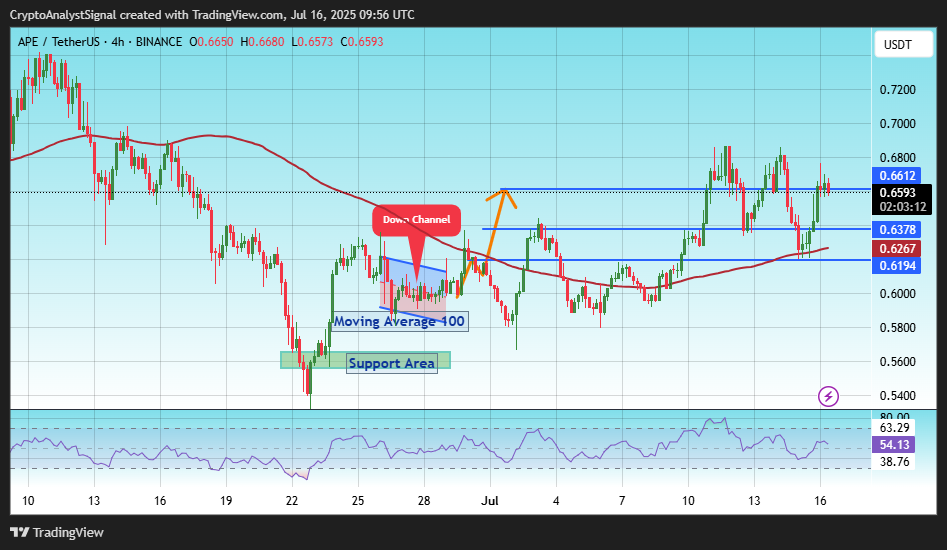Click the Jul date label on time axis
This screenshot has width=947, height=550.
click(490, 500)
